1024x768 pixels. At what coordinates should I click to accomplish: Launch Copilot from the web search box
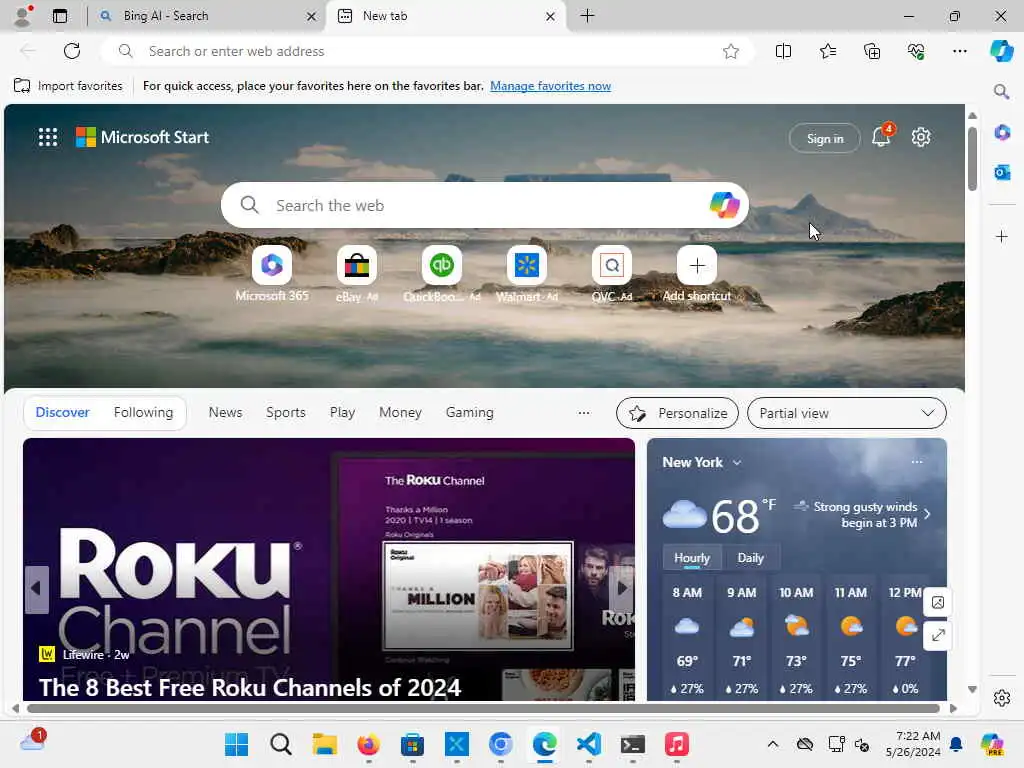click(724, 205)
